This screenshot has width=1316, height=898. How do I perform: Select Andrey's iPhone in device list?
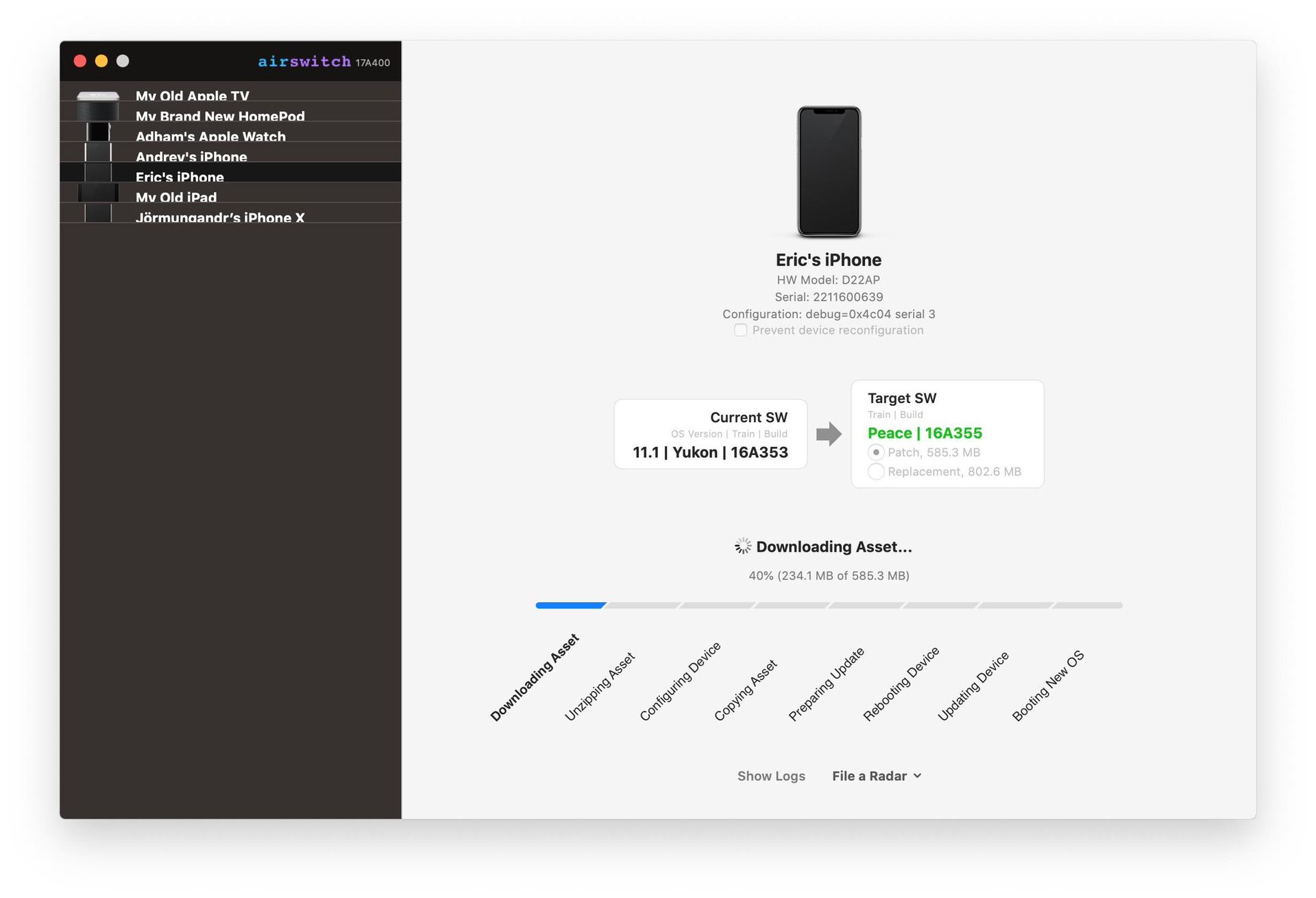point(230,152)
